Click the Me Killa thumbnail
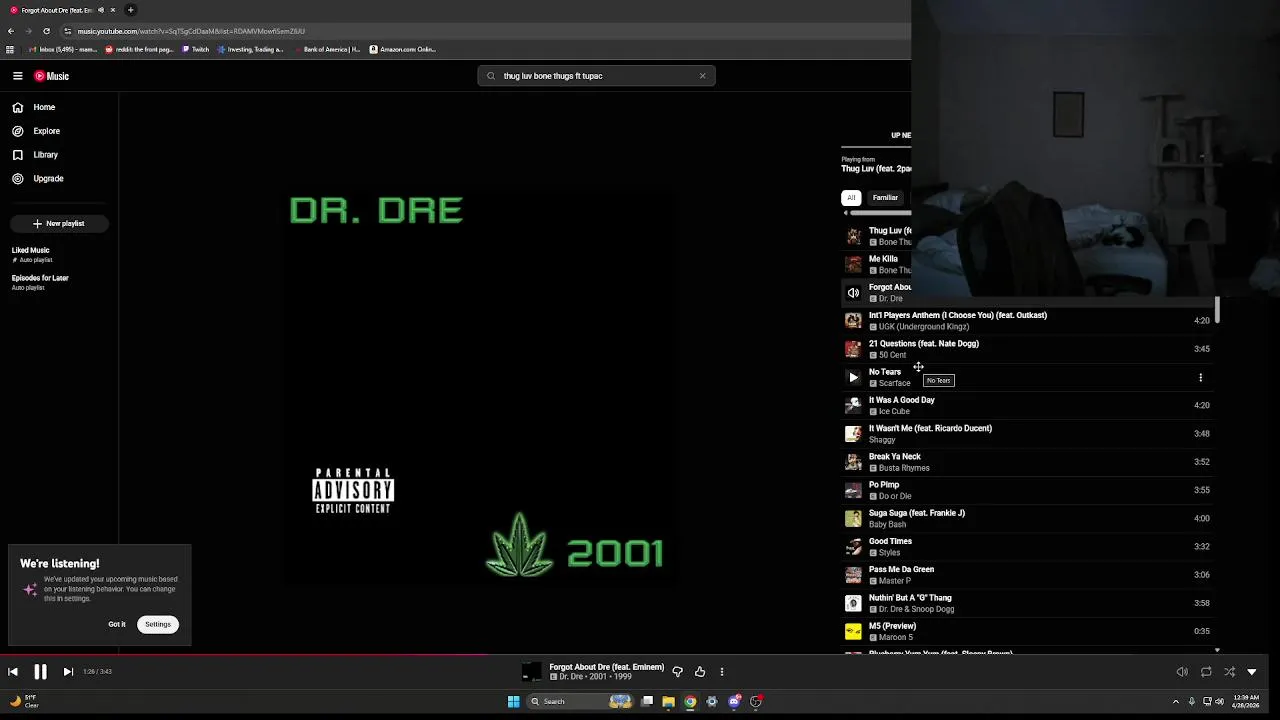Image resolution: width=1280 pixels, height=720 pixels. (x=853, y=264)
